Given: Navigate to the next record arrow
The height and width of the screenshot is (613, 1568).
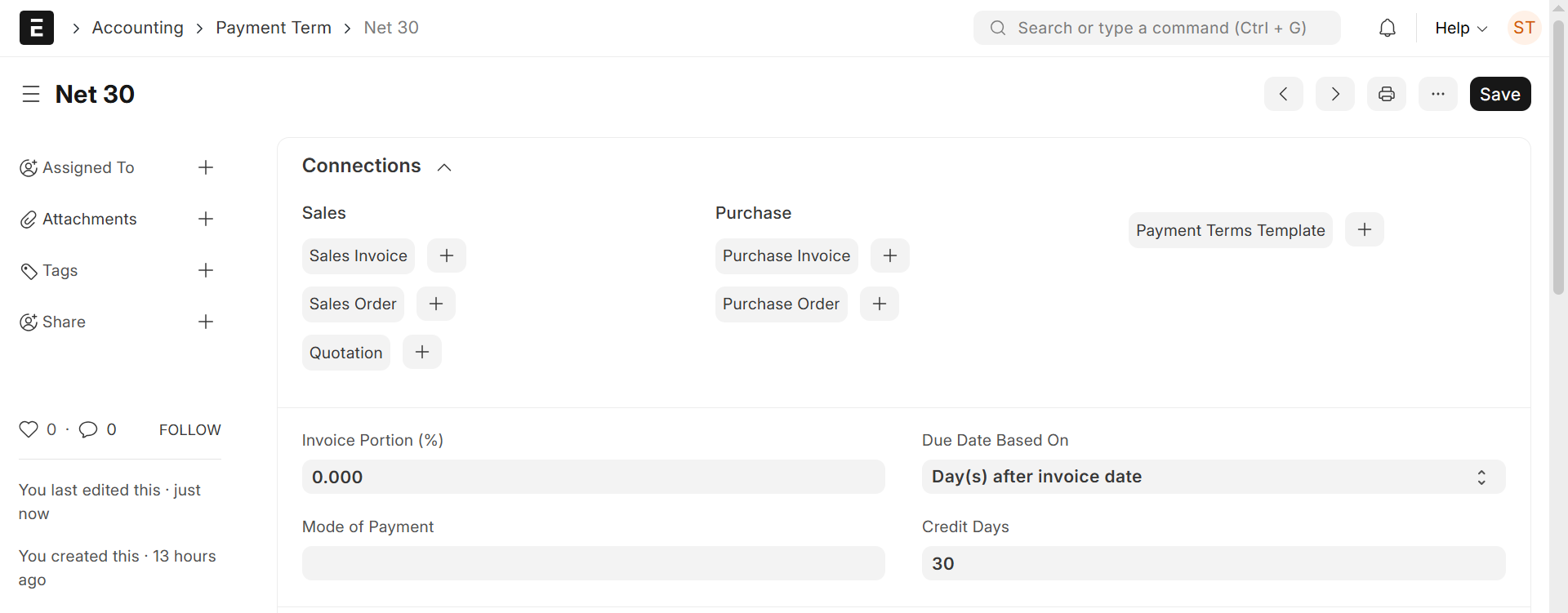Looking at the screenshot, I should coord(1334,93).
